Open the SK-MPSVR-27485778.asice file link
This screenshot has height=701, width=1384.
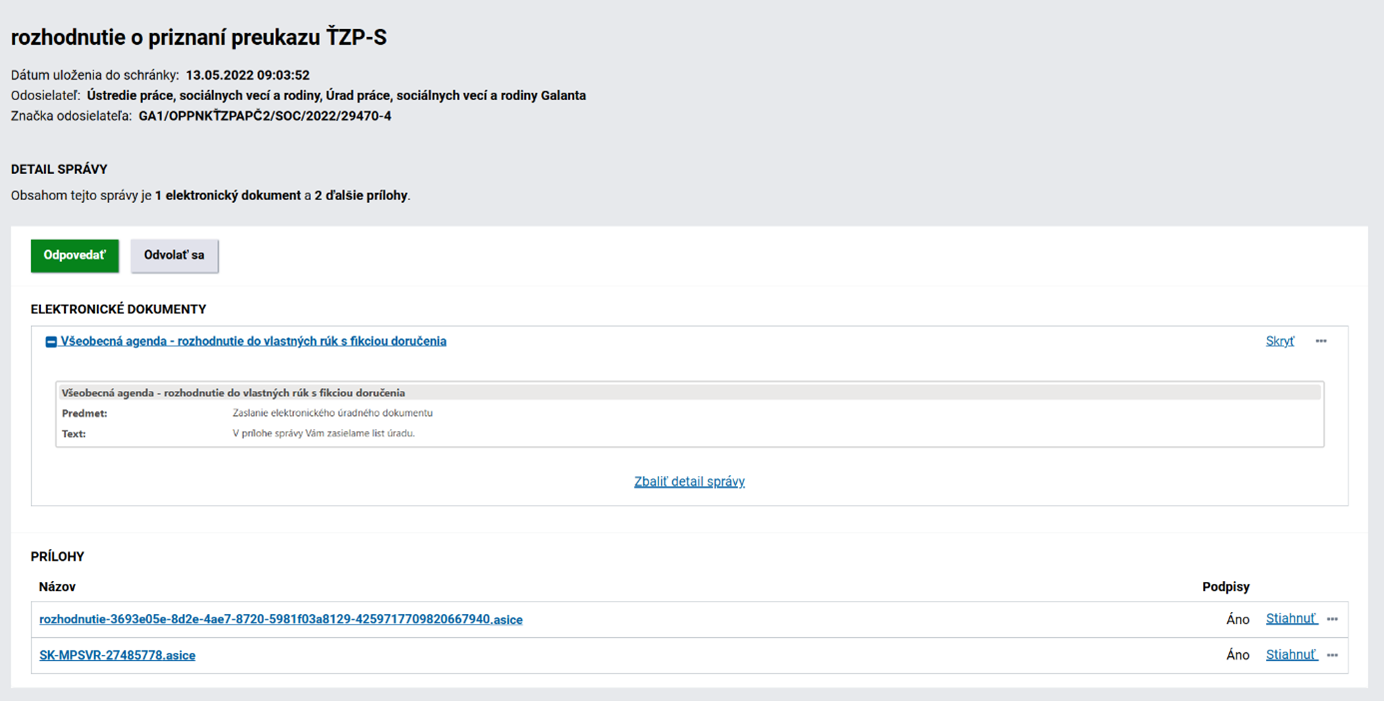117,656
